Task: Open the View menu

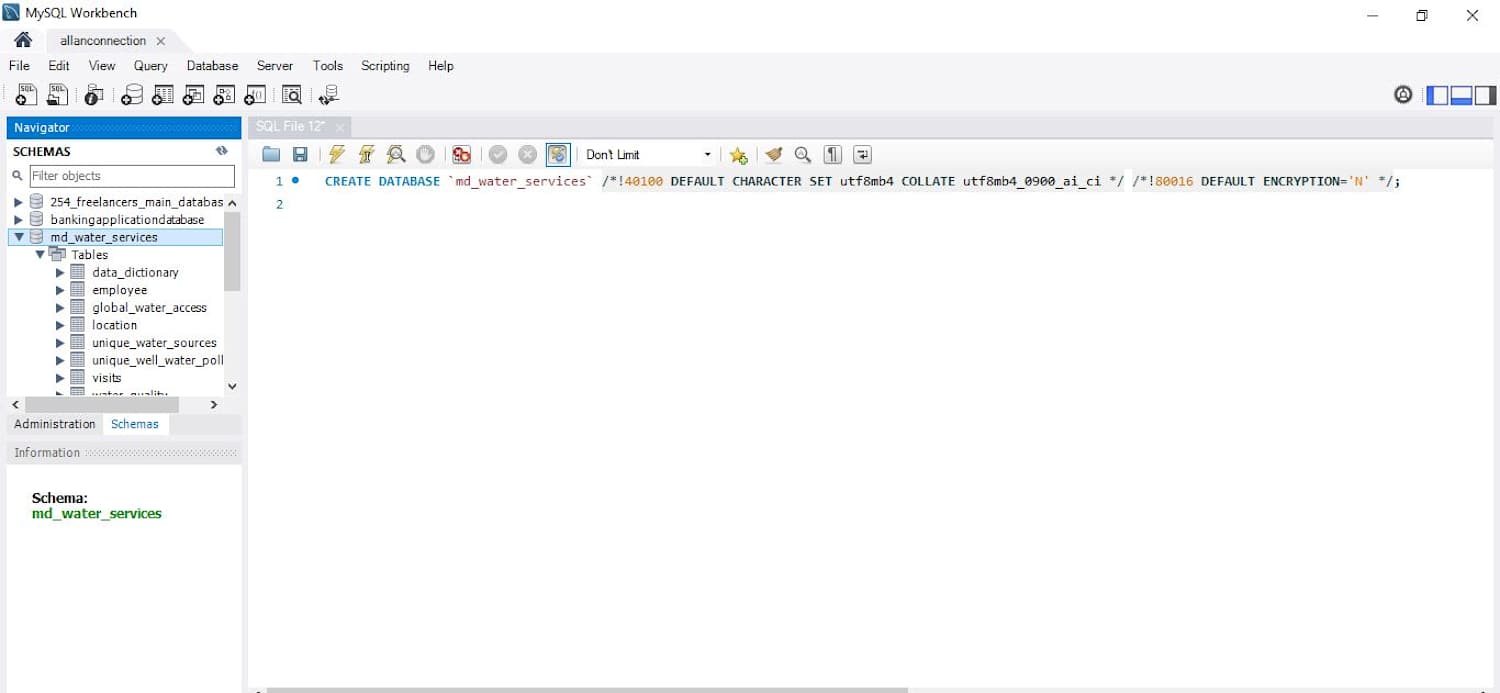Action: click(x=102, y=66)
